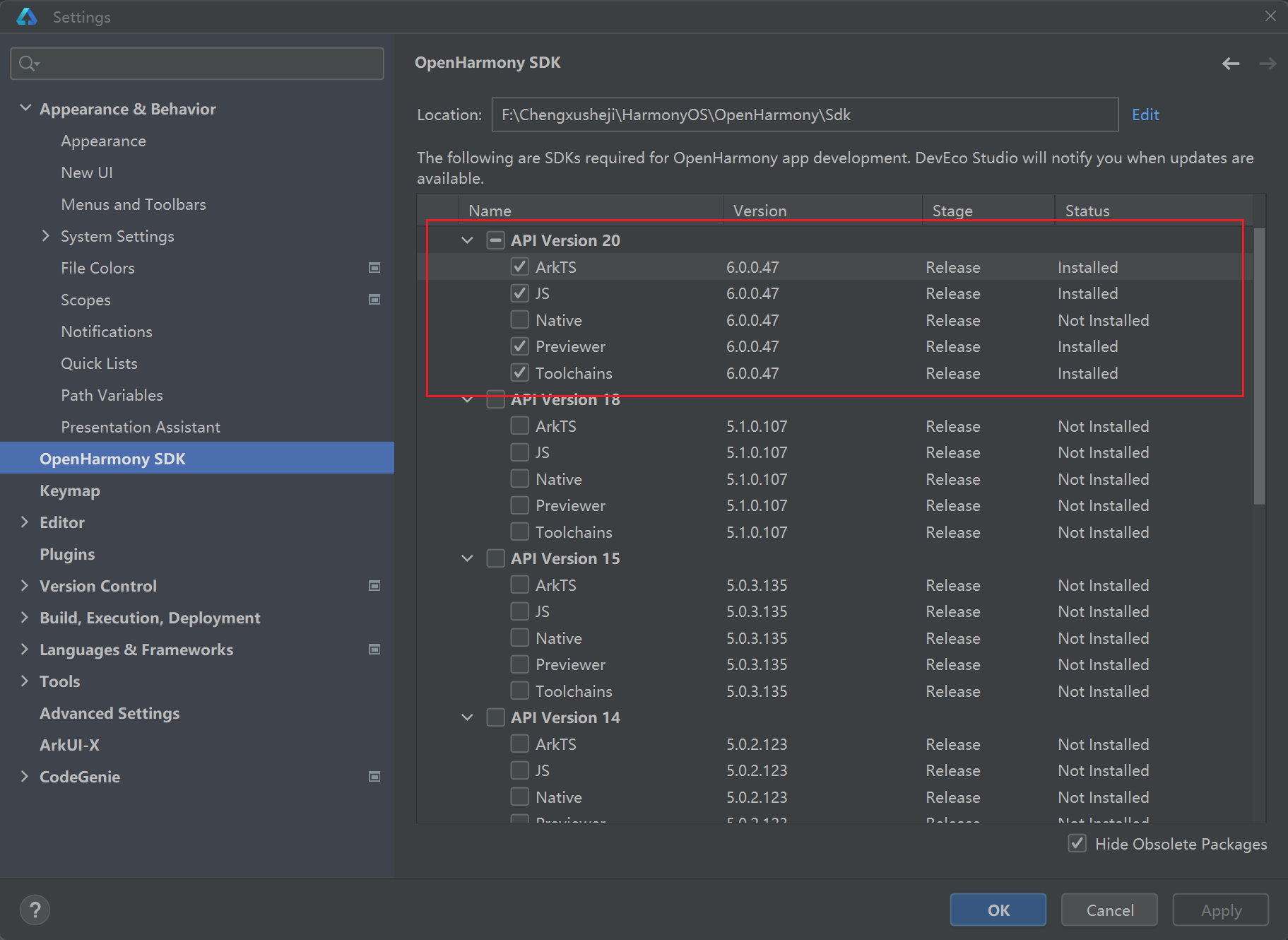Click the DevEco Studio logo in title bar
1288x940 pixels.
(x=27, y=17)
